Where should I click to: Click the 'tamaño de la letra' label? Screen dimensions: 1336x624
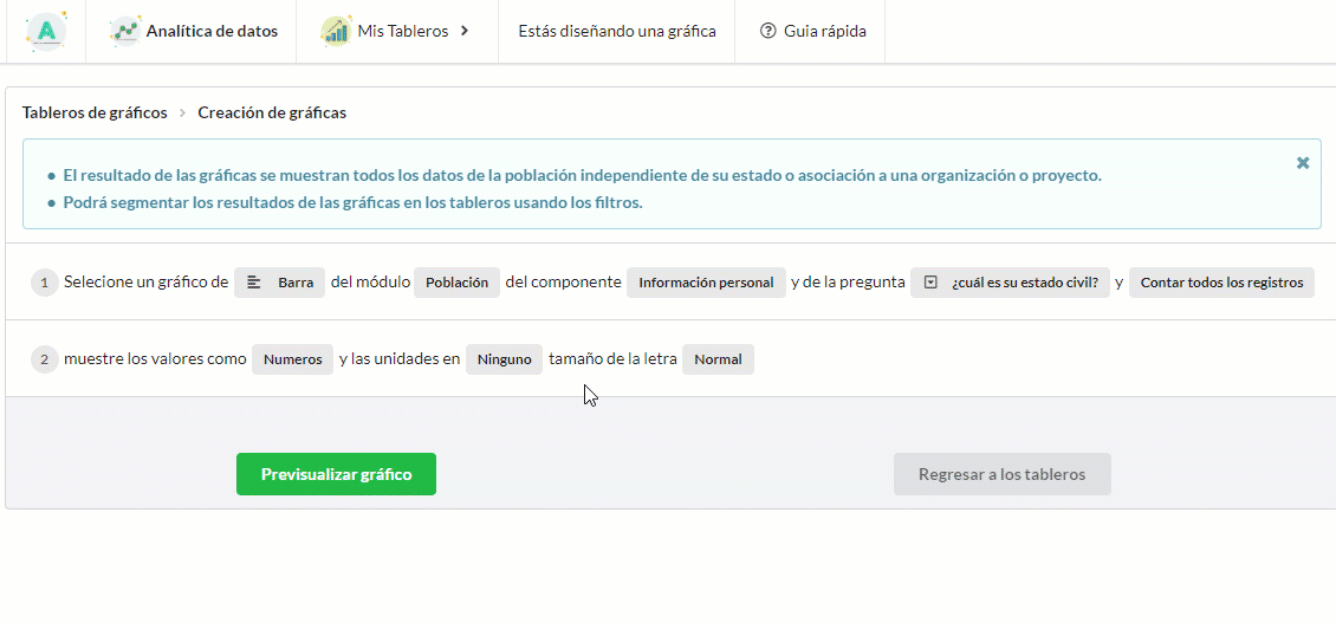tap(613, 358)
